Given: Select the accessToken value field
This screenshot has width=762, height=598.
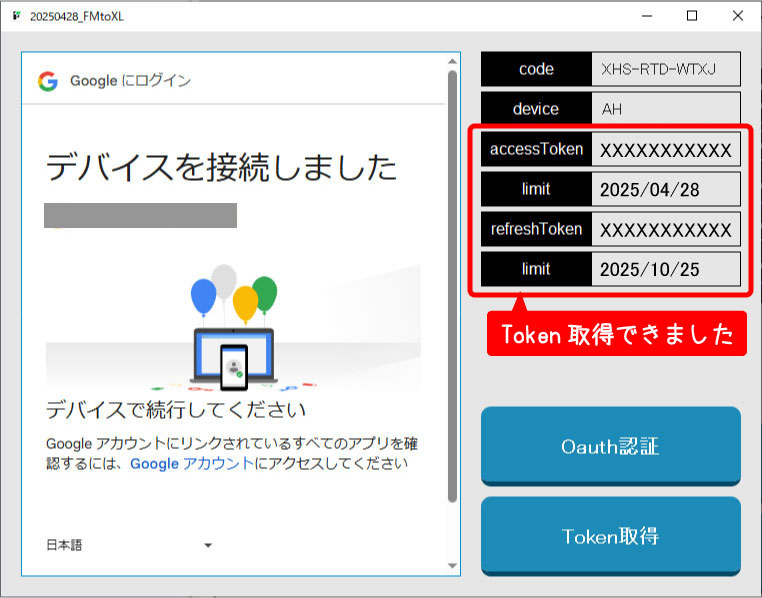Looking at the screenshot, I should click(x=666, y=150).
